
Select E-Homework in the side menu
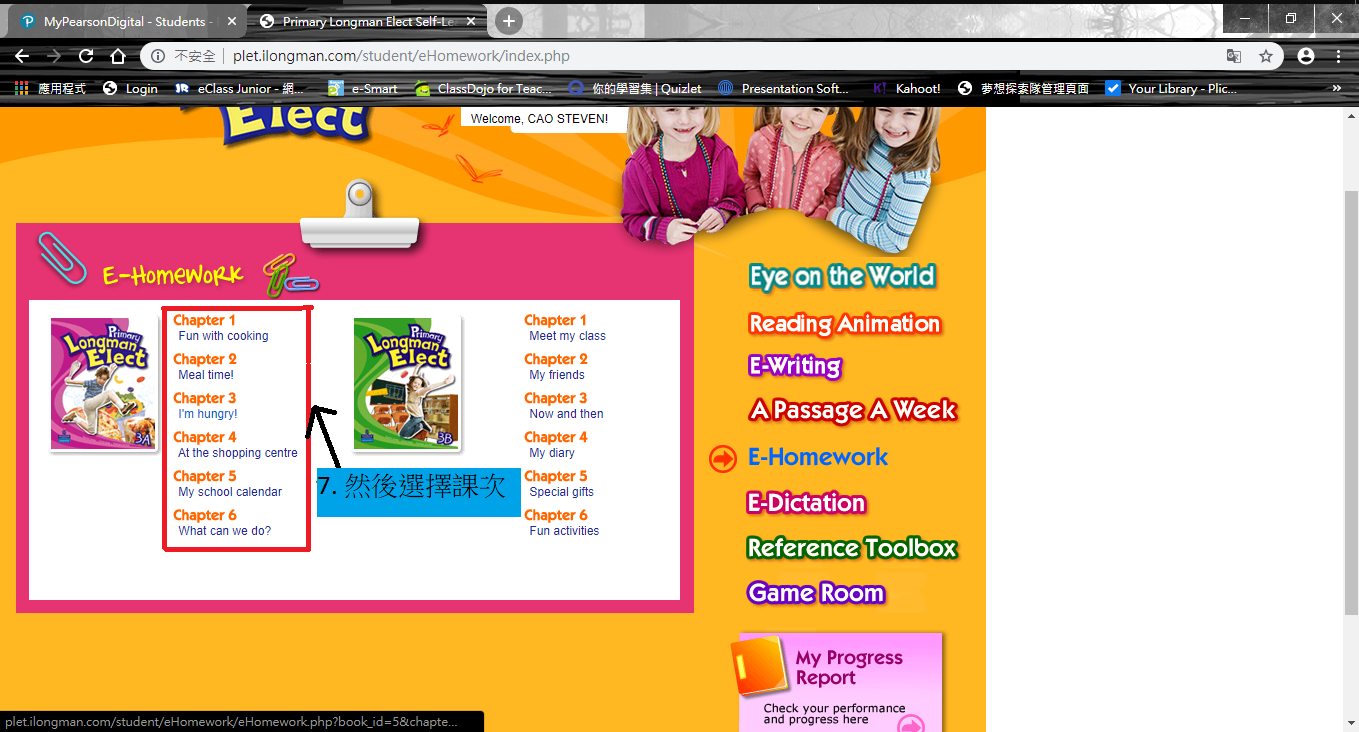tap(818, 457)
